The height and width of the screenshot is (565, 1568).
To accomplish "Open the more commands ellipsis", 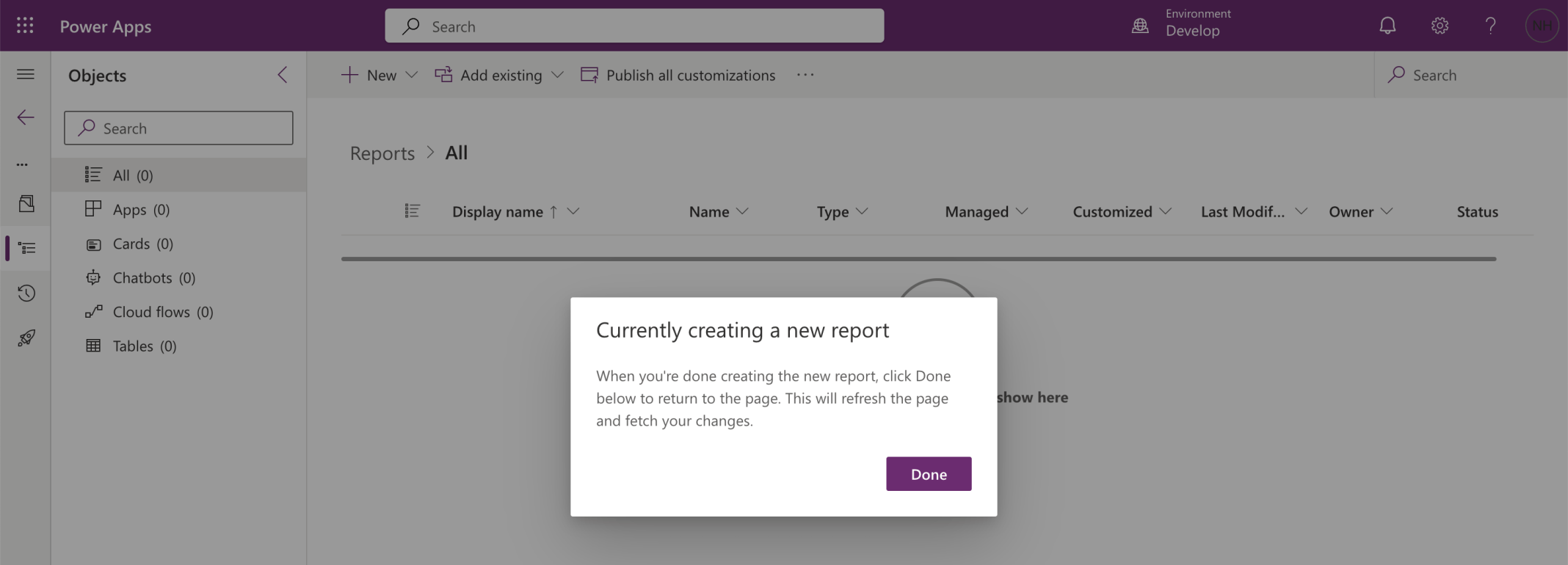I will pyautogui.click(x=805, y=75).
